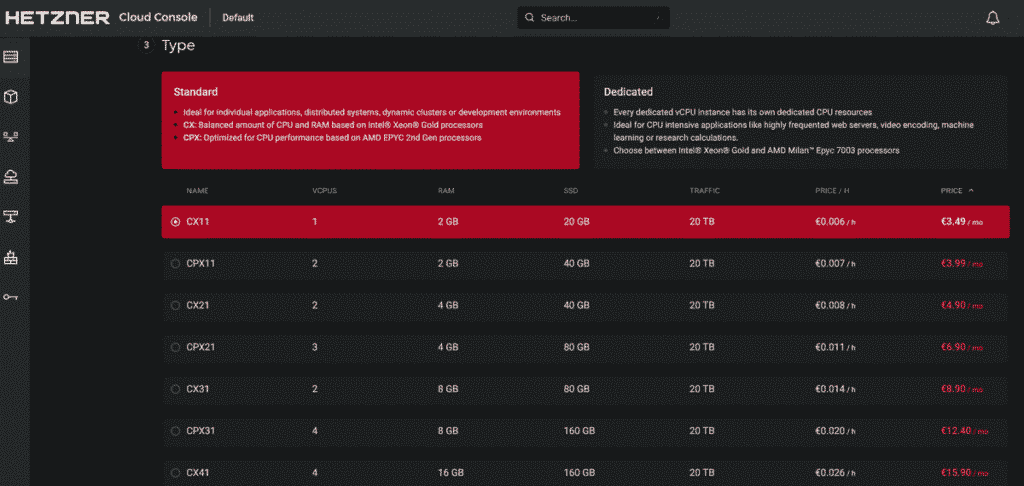The width and height of the screenshot is (1024, 486).
Task: Click the €8.90 / mo price in CX31 row
Action: [961, 389]
